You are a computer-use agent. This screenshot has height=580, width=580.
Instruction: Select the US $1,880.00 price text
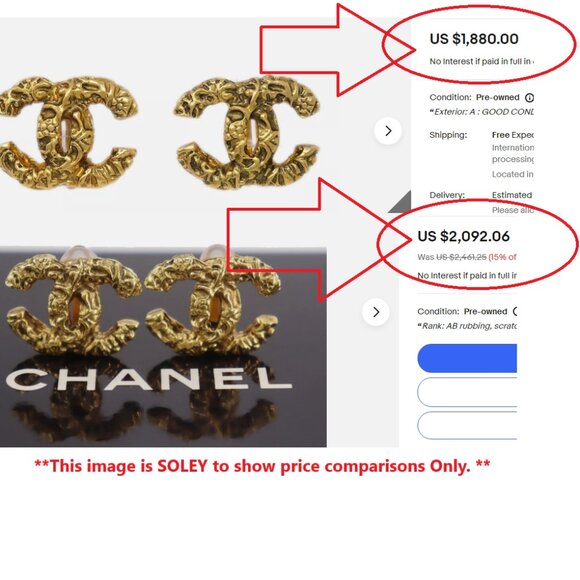click(474, 39)
